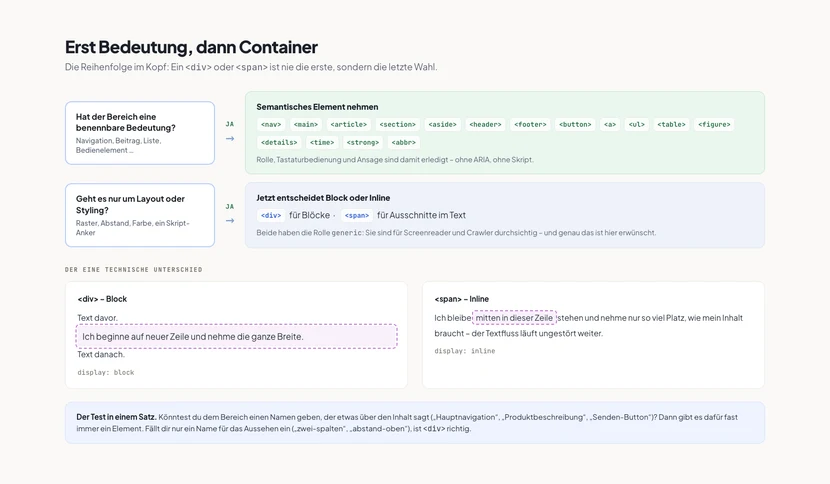Click the 'Die Reihenfolge im Kopf' subtitle
The height and width of the screenshot is (484, 830).
tap(251, 67)
